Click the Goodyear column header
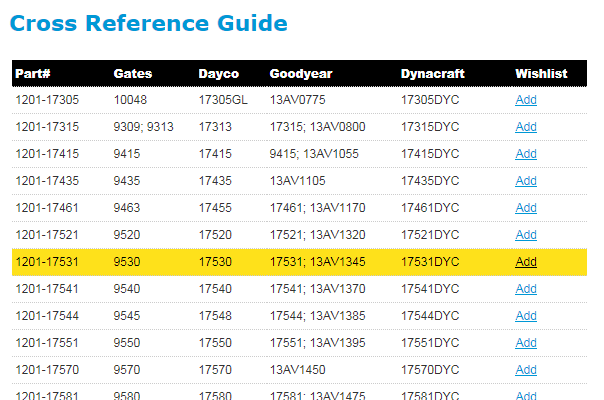The image size is (604, 400). [301, 74]
